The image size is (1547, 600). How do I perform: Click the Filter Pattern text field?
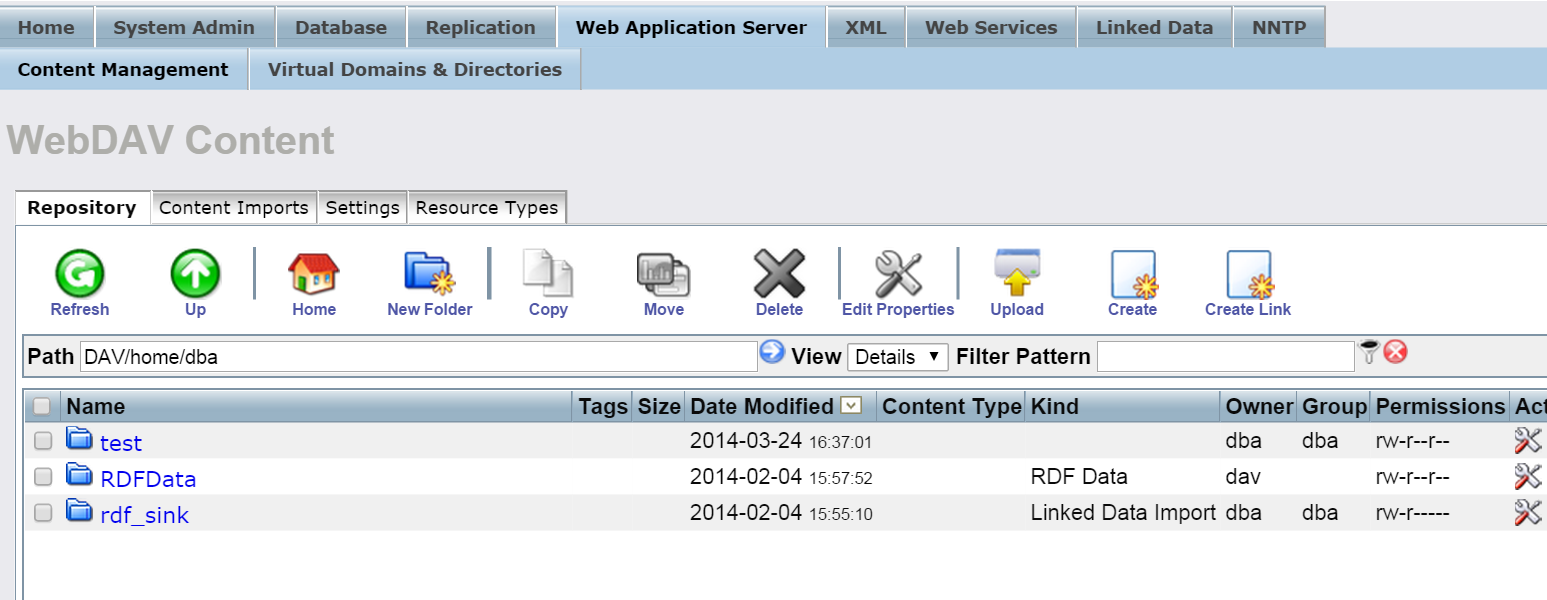1225,357
